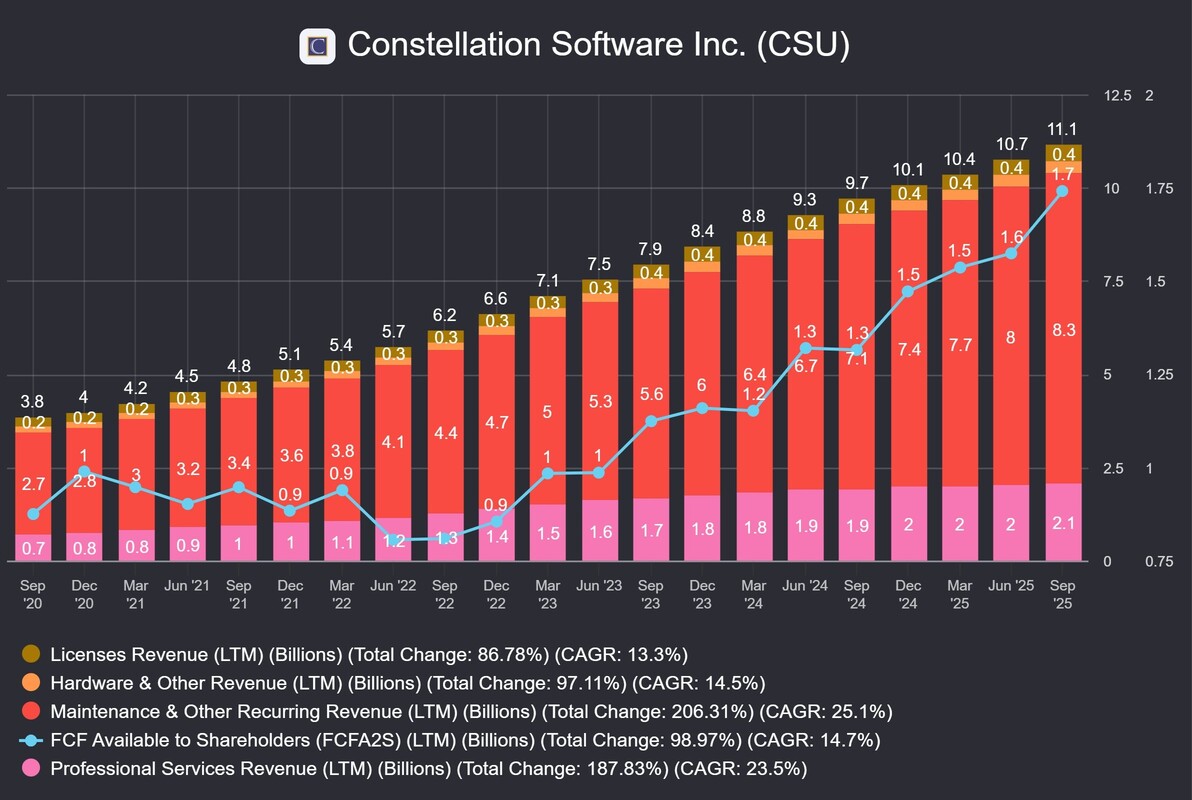Click the 11.1 total label above Sep '25 bar
The image size is (1192, 800).
pyautogui.click(x=1063, y=129)
